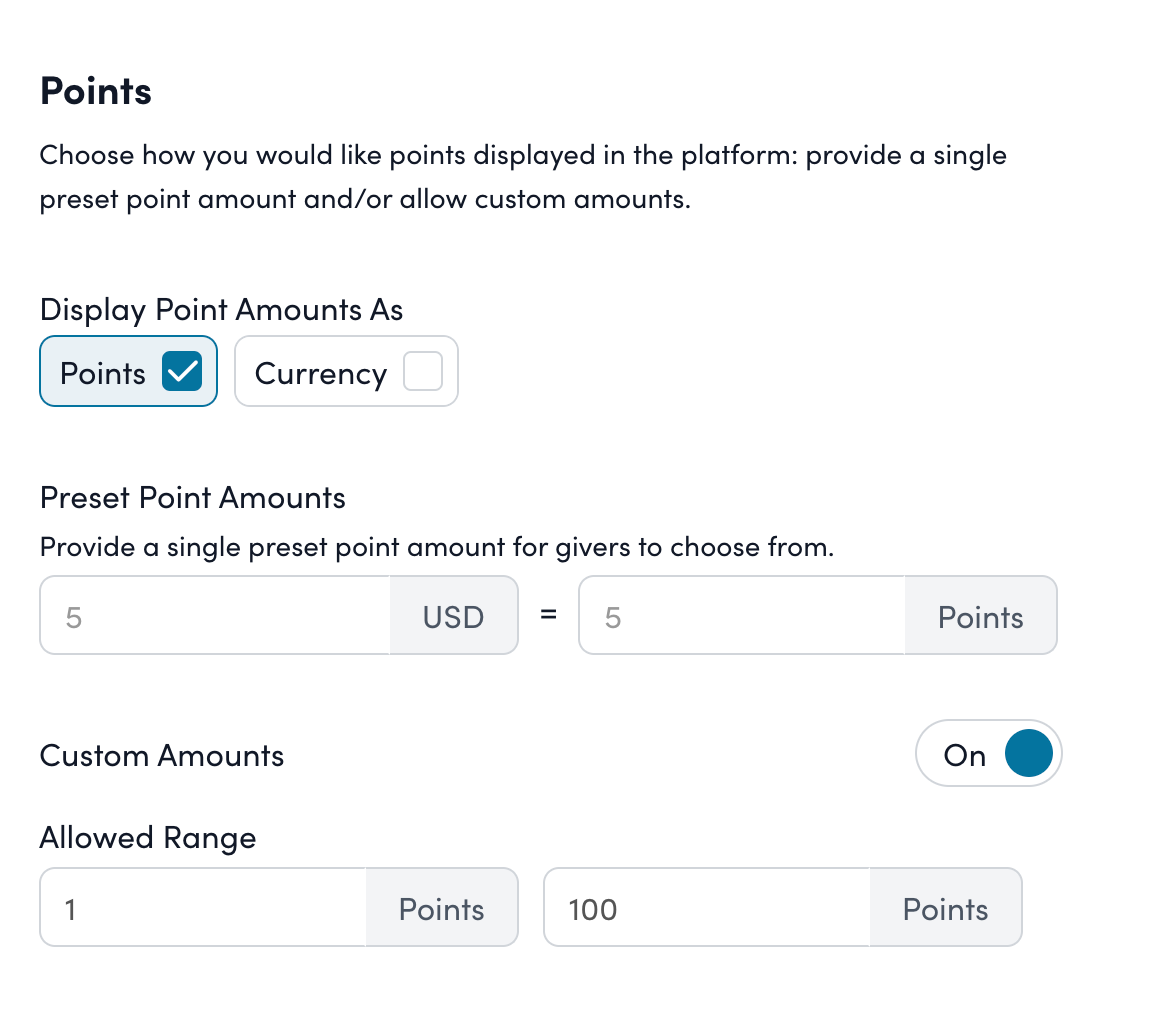Click the USD currency suffix label

[x=453, y=616]
